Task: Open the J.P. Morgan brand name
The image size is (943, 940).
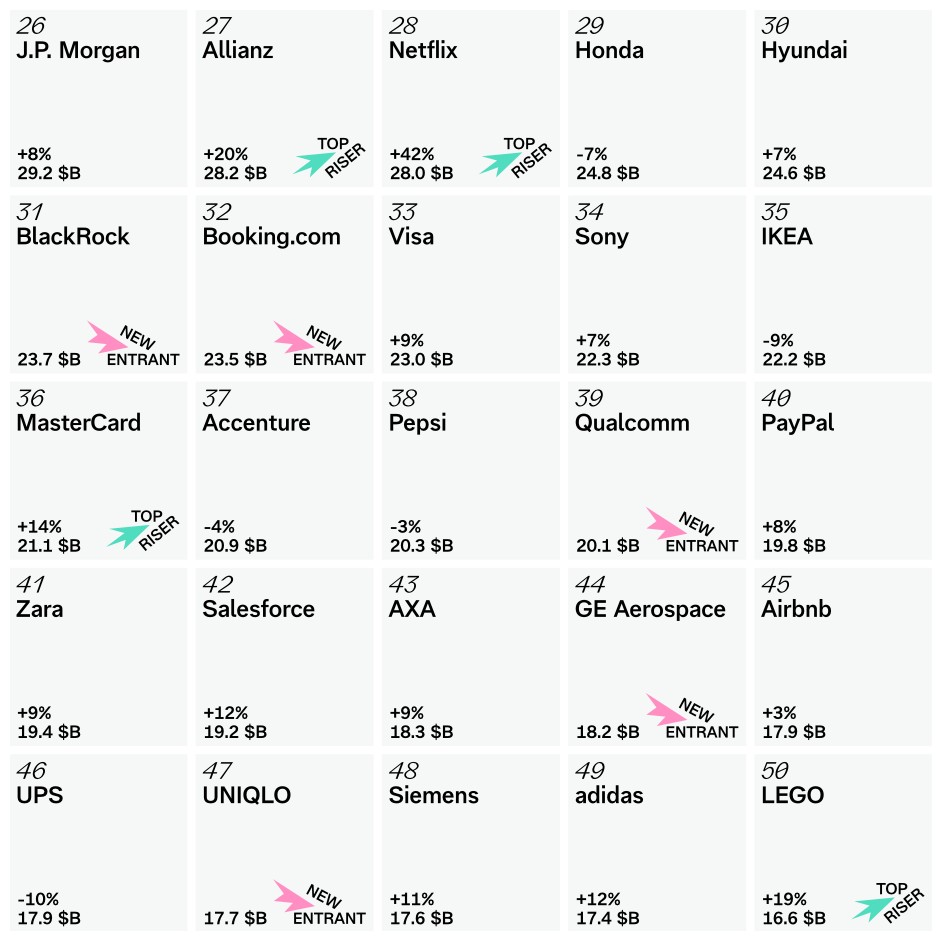Action: coord(78,50)
